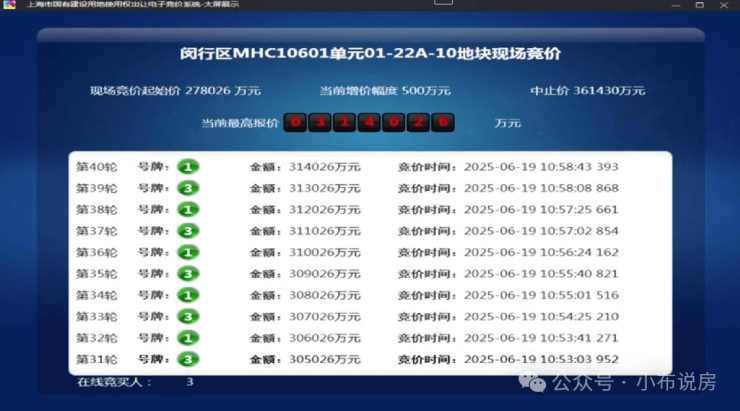This screenshot has height=411, width=740.
Task: Click the round label 第36轮
Action: tap(96, 252)
